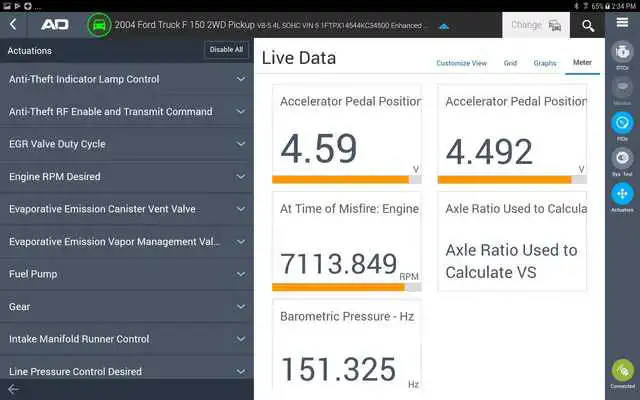Expand Intake Manifold Runner Control
This screenshot has height=400, width=640.
127,339
